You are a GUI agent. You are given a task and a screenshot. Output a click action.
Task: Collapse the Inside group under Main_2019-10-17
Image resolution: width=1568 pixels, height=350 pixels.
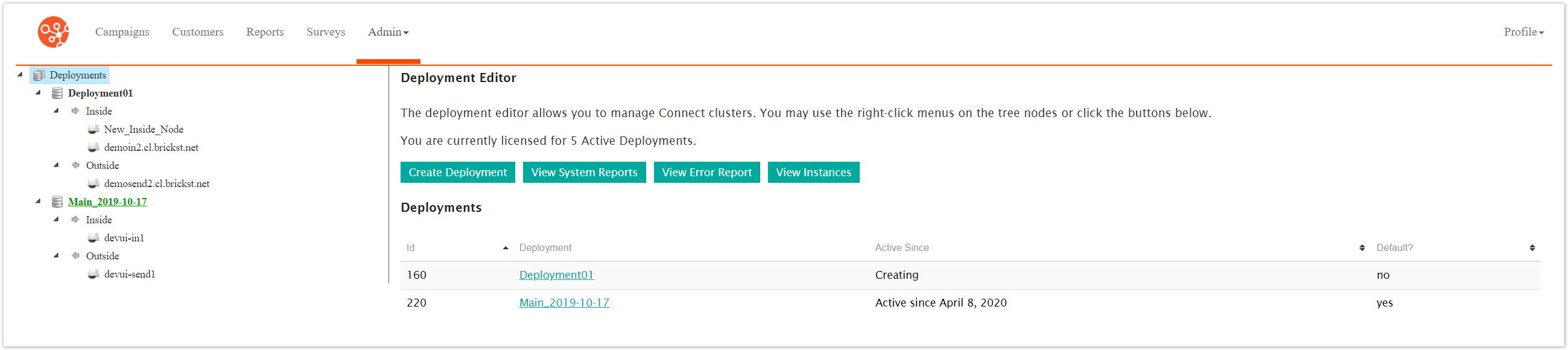pyautogui.click(x=57, y=219)
